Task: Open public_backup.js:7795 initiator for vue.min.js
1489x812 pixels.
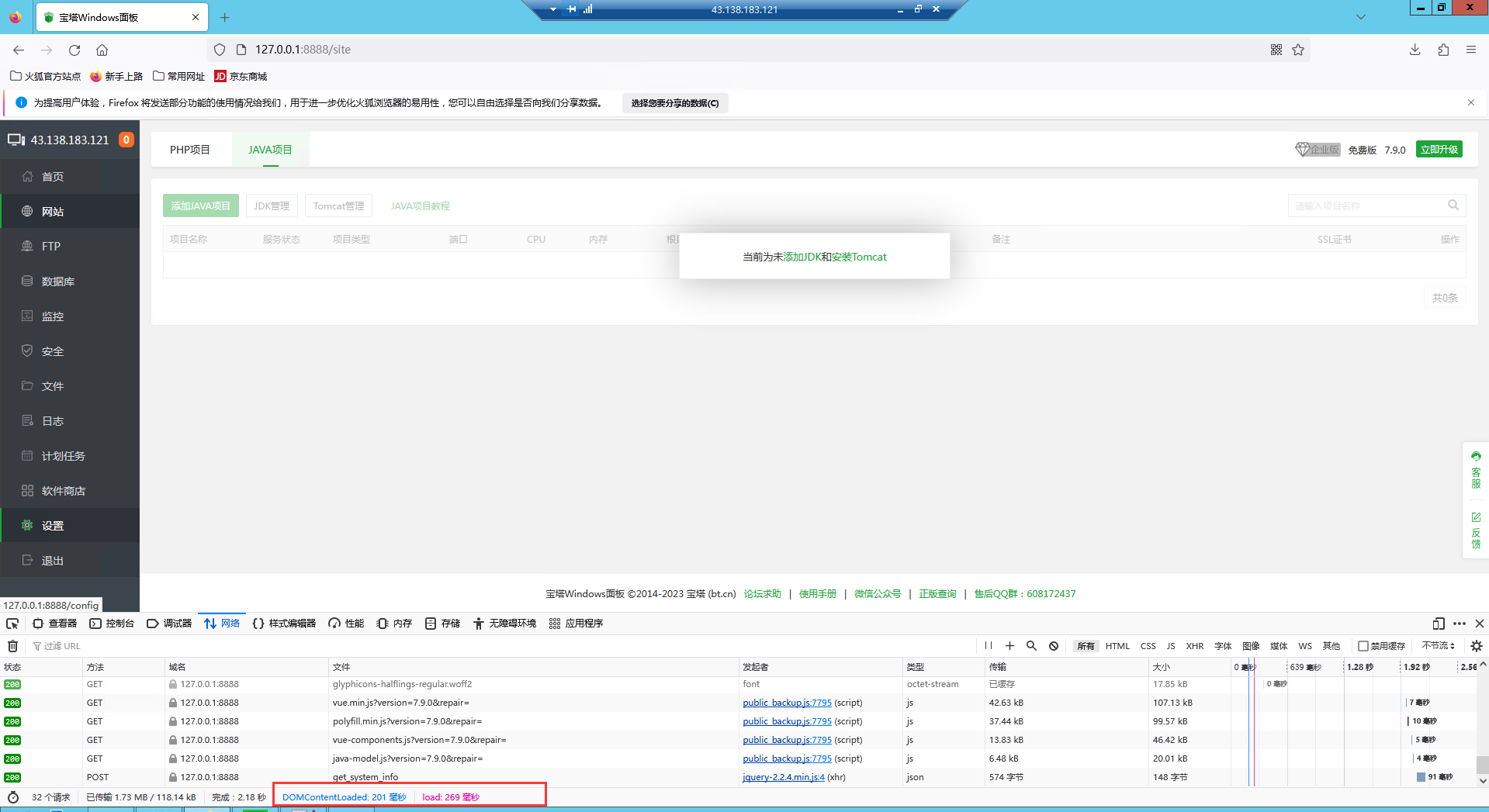Action: pyautogui.click(x=787, y=703)
